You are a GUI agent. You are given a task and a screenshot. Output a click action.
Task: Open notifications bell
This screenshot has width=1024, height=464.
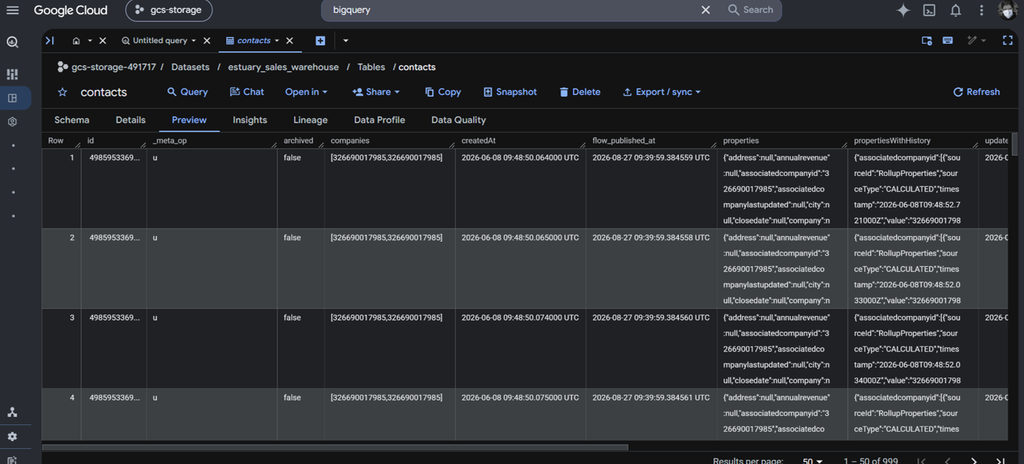click(x=955, y=10)
